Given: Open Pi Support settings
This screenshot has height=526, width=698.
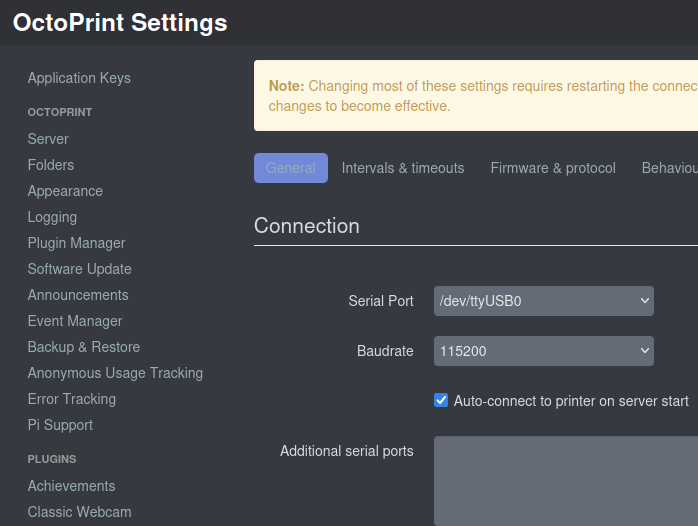Looking at the screenshot, I should click(60, 425).
